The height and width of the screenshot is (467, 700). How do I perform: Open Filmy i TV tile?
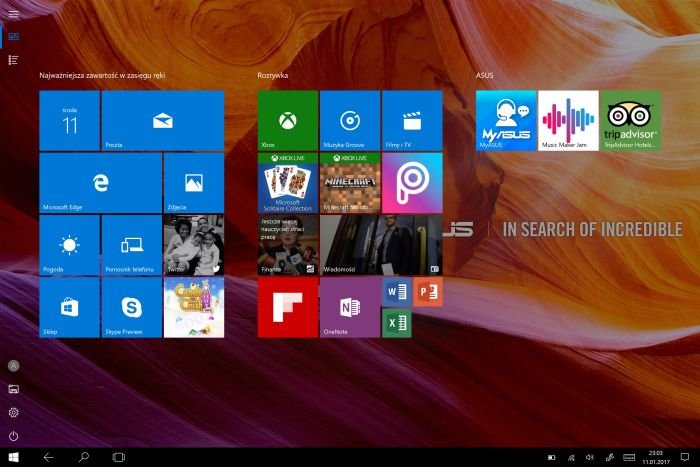pyautogui.click(x=412, y=121)
